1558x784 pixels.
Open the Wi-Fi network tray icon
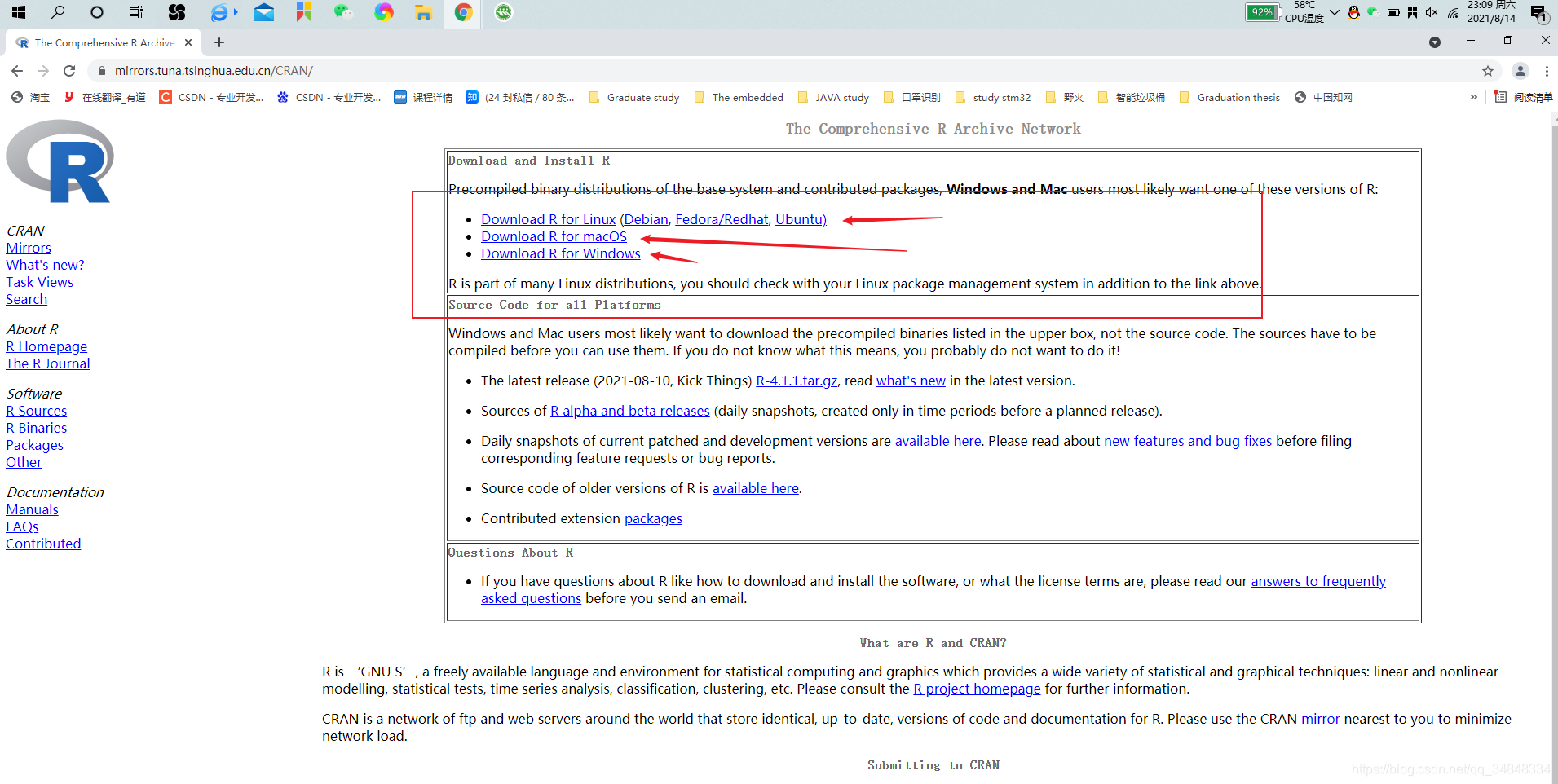click(x=1453, y=12)
